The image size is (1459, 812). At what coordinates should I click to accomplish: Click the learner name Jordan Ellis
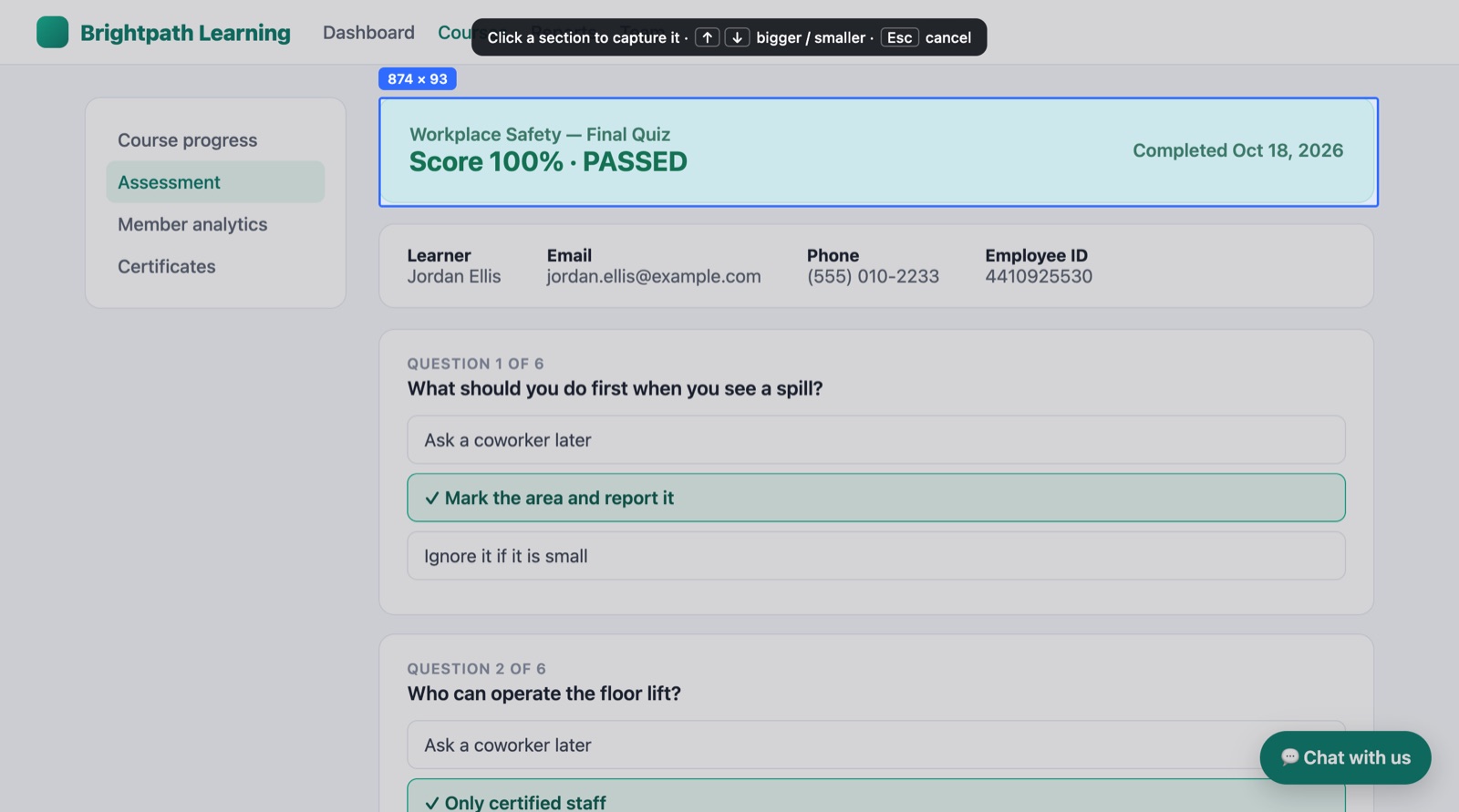[454, 276]
